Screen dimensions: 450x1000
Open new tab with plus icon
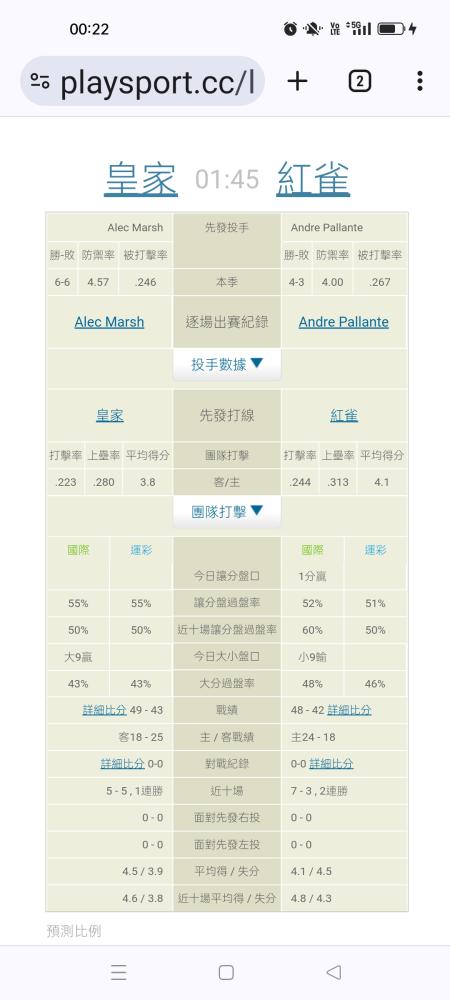[297, 81]
